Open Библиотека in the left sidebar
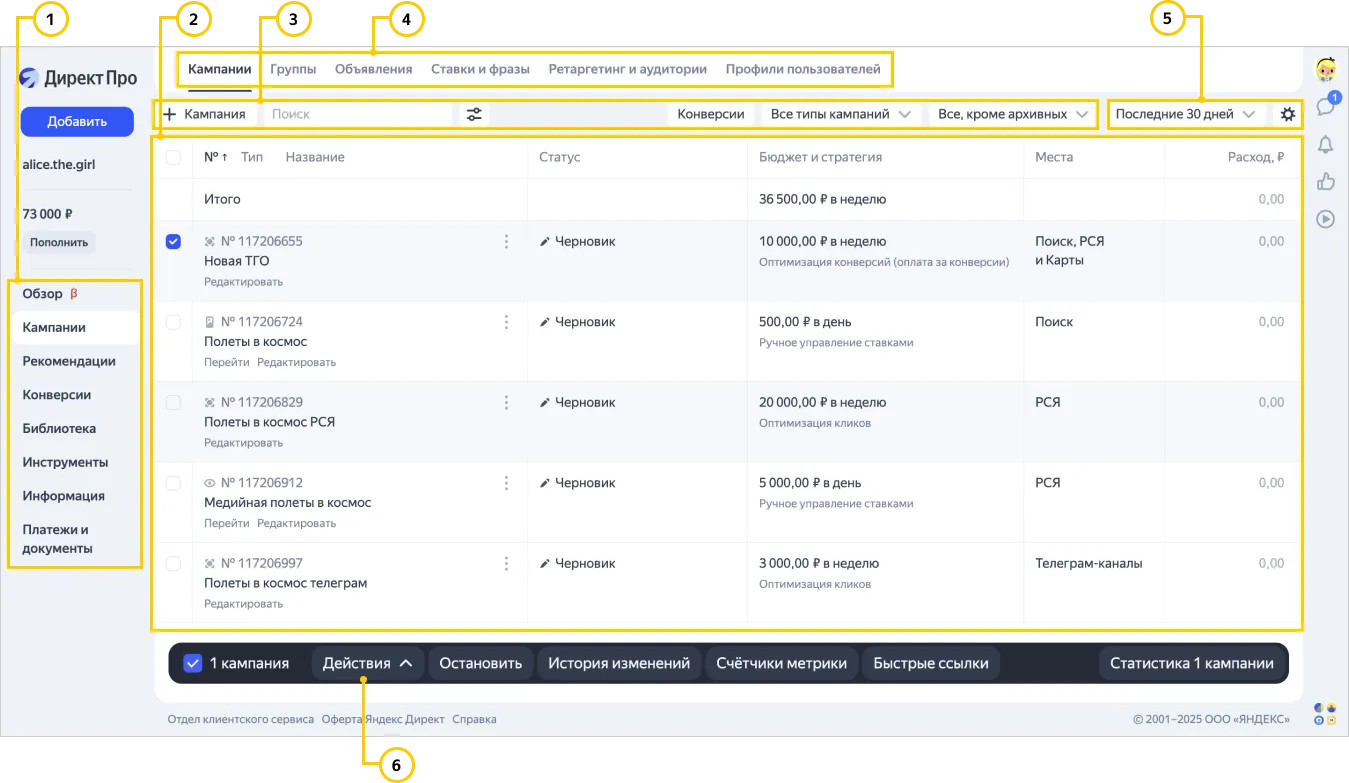The width and height of the screenshot is (1349, 783). [59, 428]
